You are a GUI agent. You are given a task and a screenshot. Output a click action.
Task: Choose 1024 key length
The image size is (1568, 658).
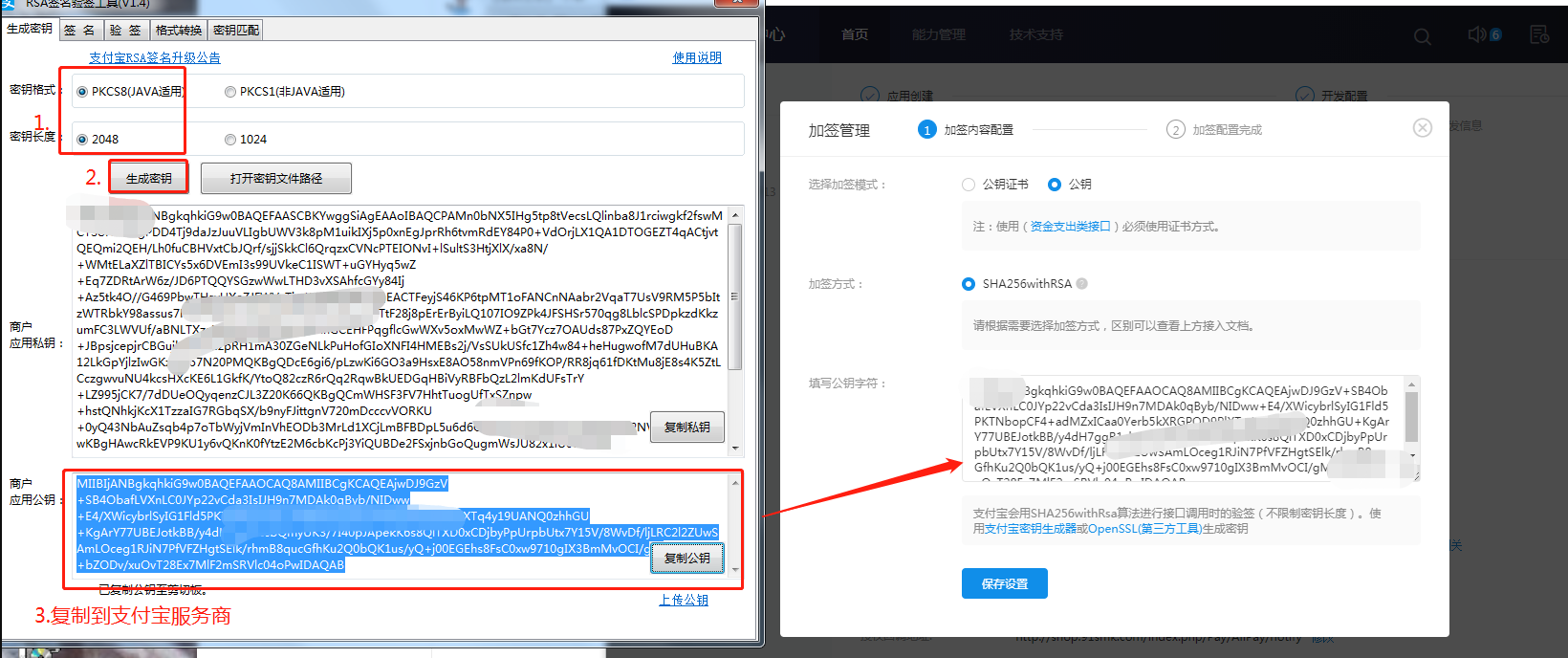coord(246,140)
